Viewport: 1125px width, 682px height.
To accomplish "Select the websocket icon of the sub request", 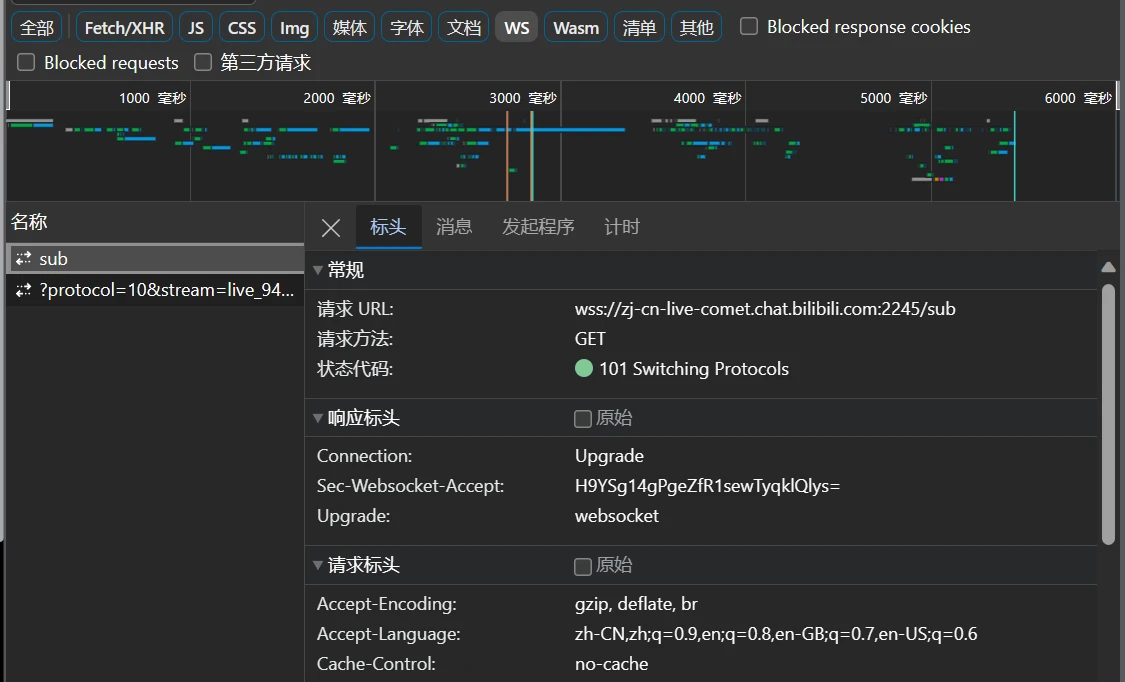I will (24, 258).
